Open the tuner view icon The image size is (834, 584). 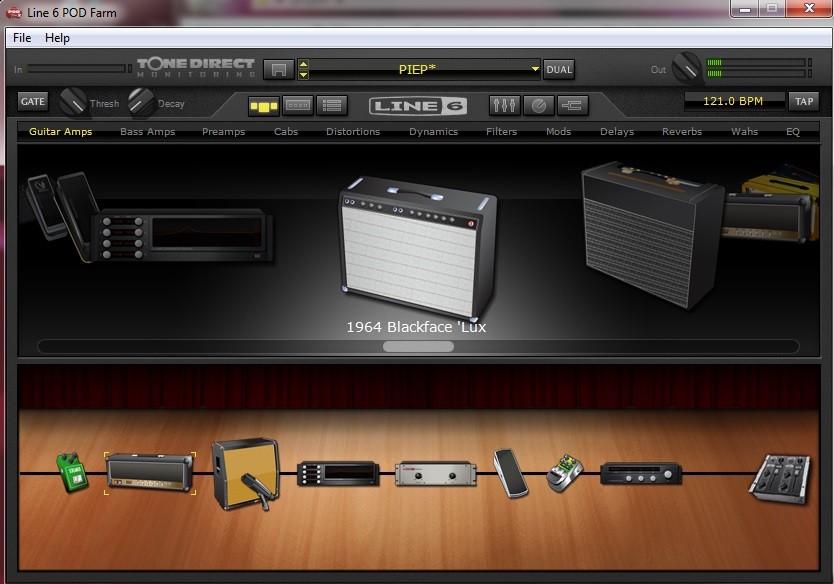(539, 105)
